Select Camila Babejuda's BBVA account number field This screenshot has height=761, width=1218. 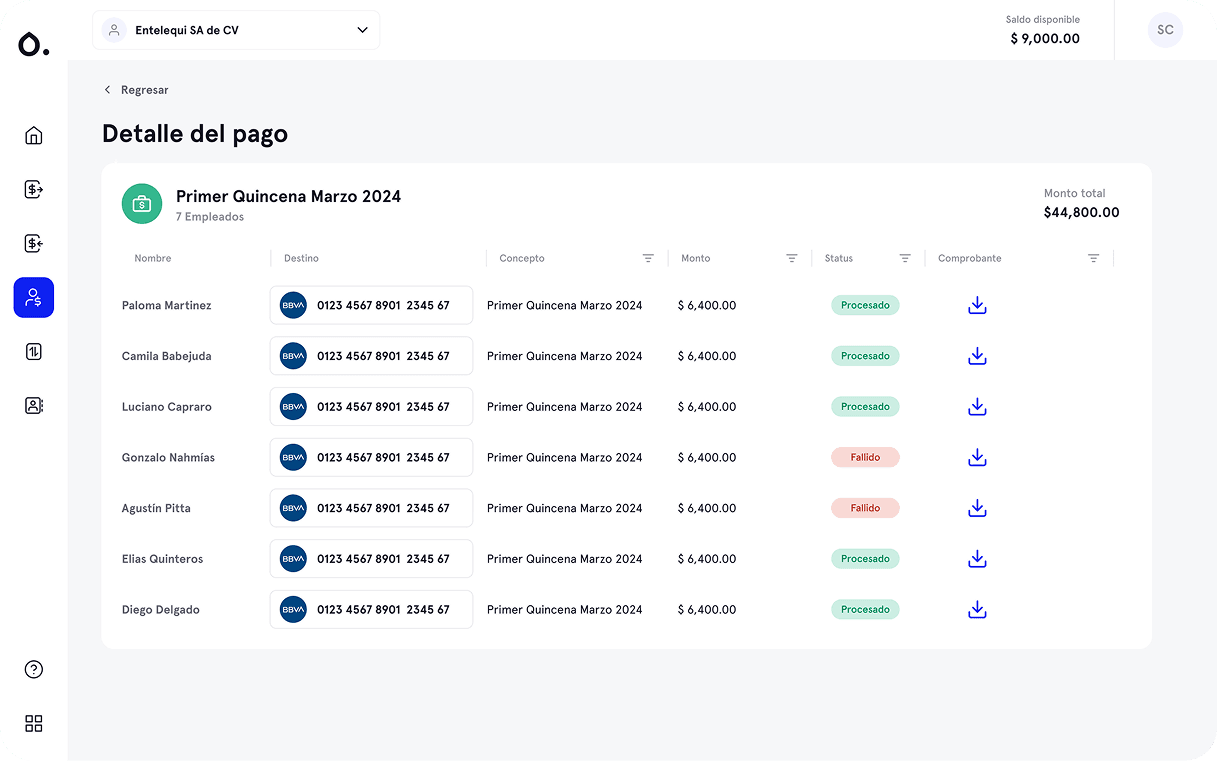click(x=371, y=355)
